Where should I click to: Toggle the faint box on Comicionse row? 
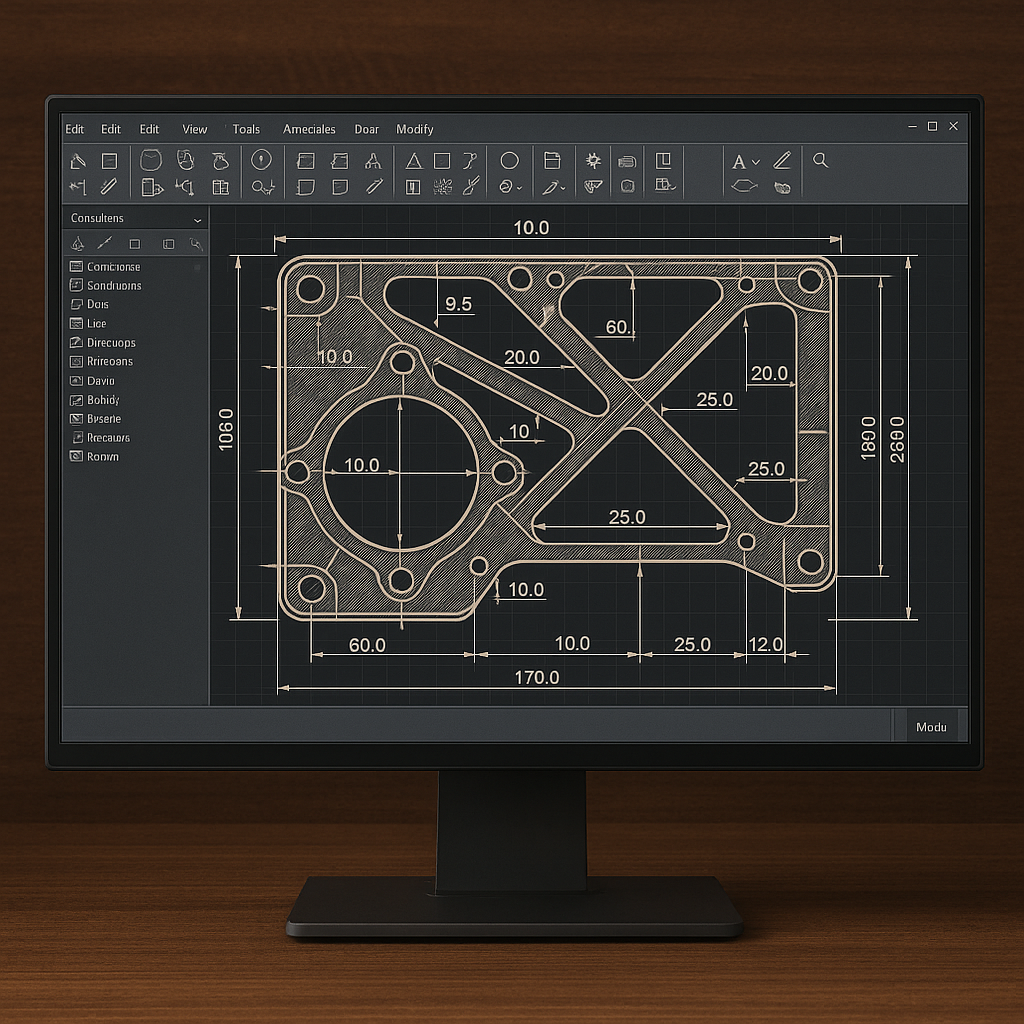pos(197,267)
